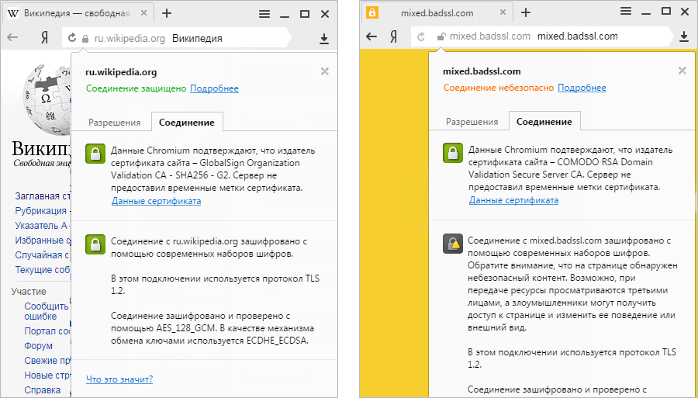Open the Случайная sidebar link
The width and height of the screenshot is (698, 398).
coord(43,255)
